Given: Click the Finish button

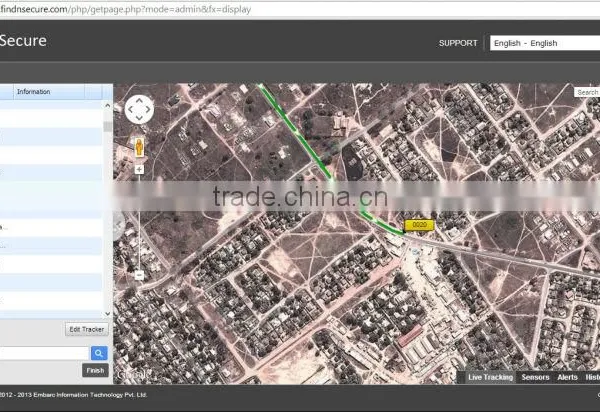Looking at the screenshot, I should click(x=95, y=370).
